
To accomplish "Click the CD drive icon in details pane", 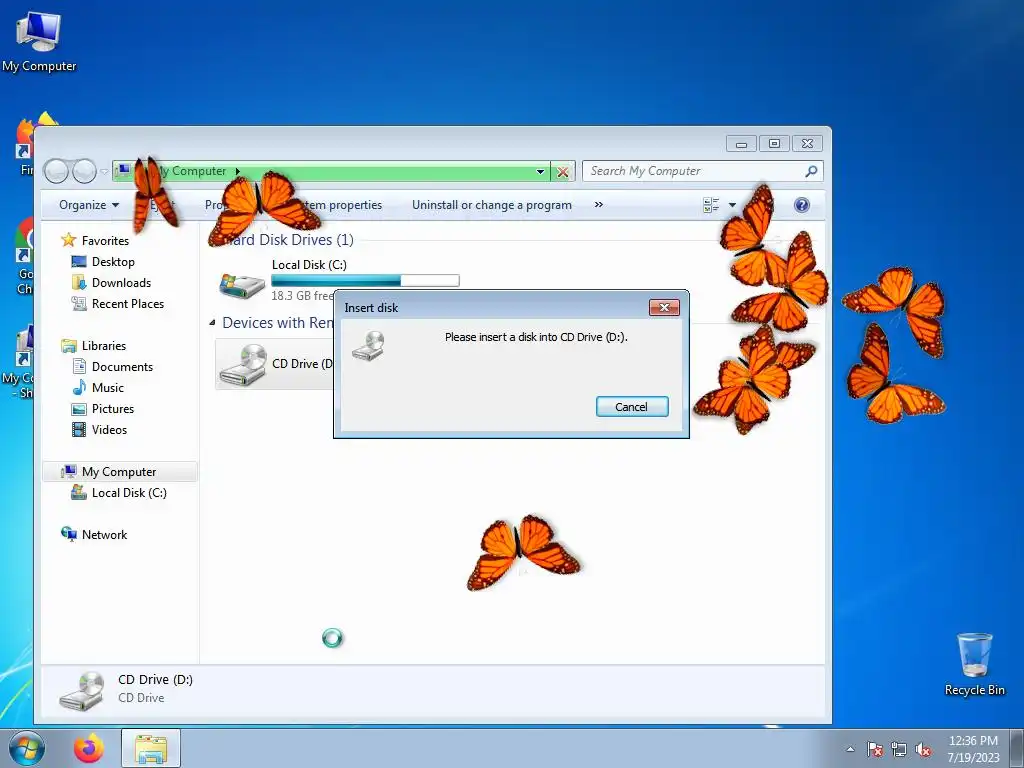I will [82, 690].
